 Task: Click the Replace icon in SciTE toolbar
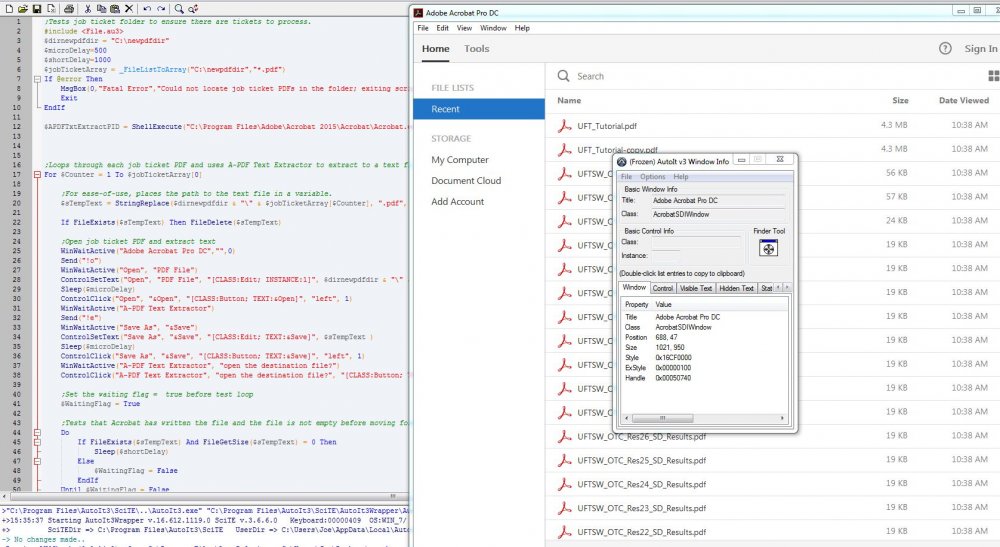pyautogui.click(x=193, y=8)
